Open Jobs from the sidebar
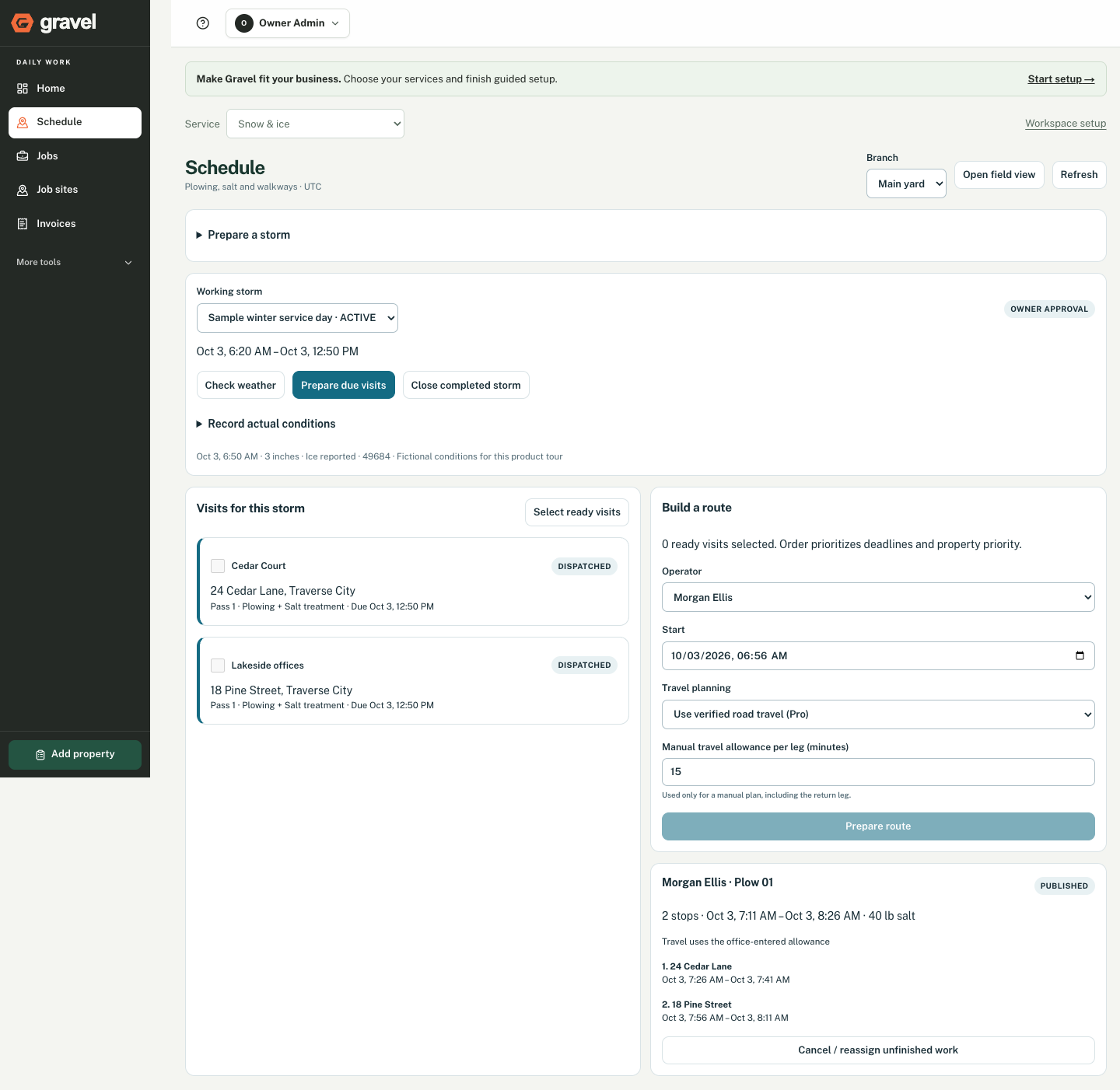1120x1090 pixels. click(x=75, y=156)
